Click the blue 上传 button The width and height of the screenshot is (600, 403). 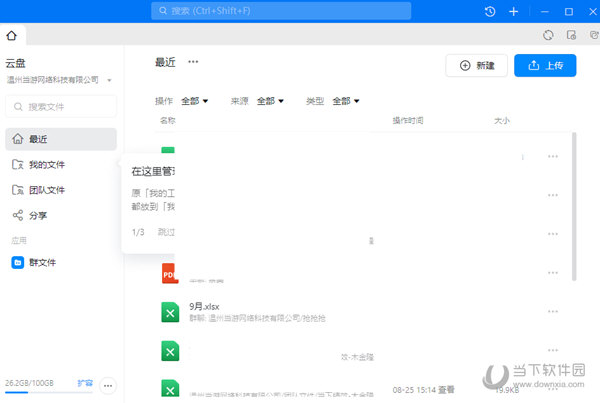(x=545, y=65)
